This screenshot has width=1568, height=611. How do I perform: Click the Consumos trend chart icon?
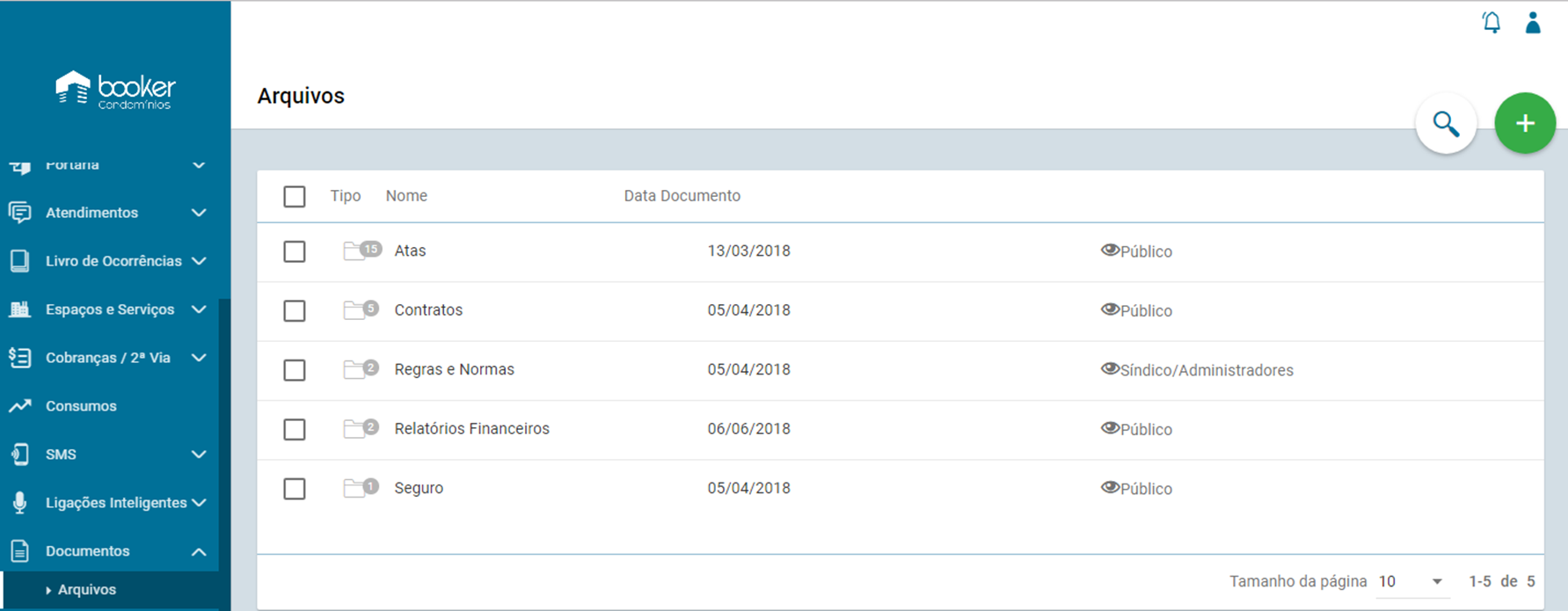tap(19, 406)
